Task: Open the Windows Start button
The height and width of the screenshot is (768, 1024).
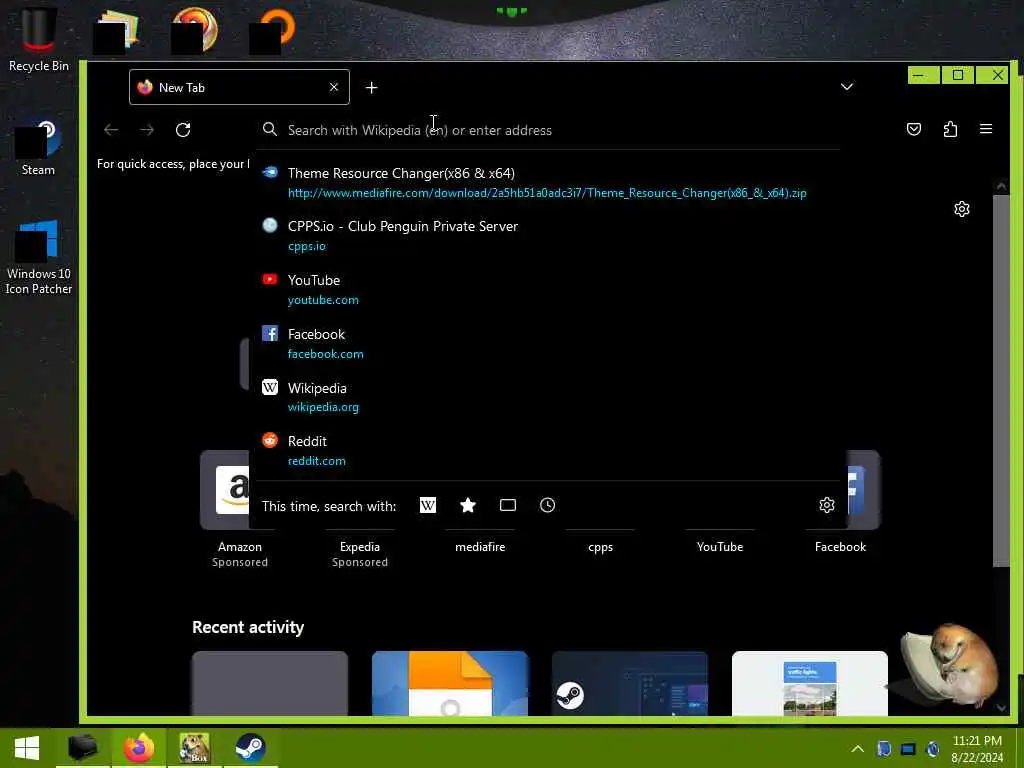Action: 27,748
